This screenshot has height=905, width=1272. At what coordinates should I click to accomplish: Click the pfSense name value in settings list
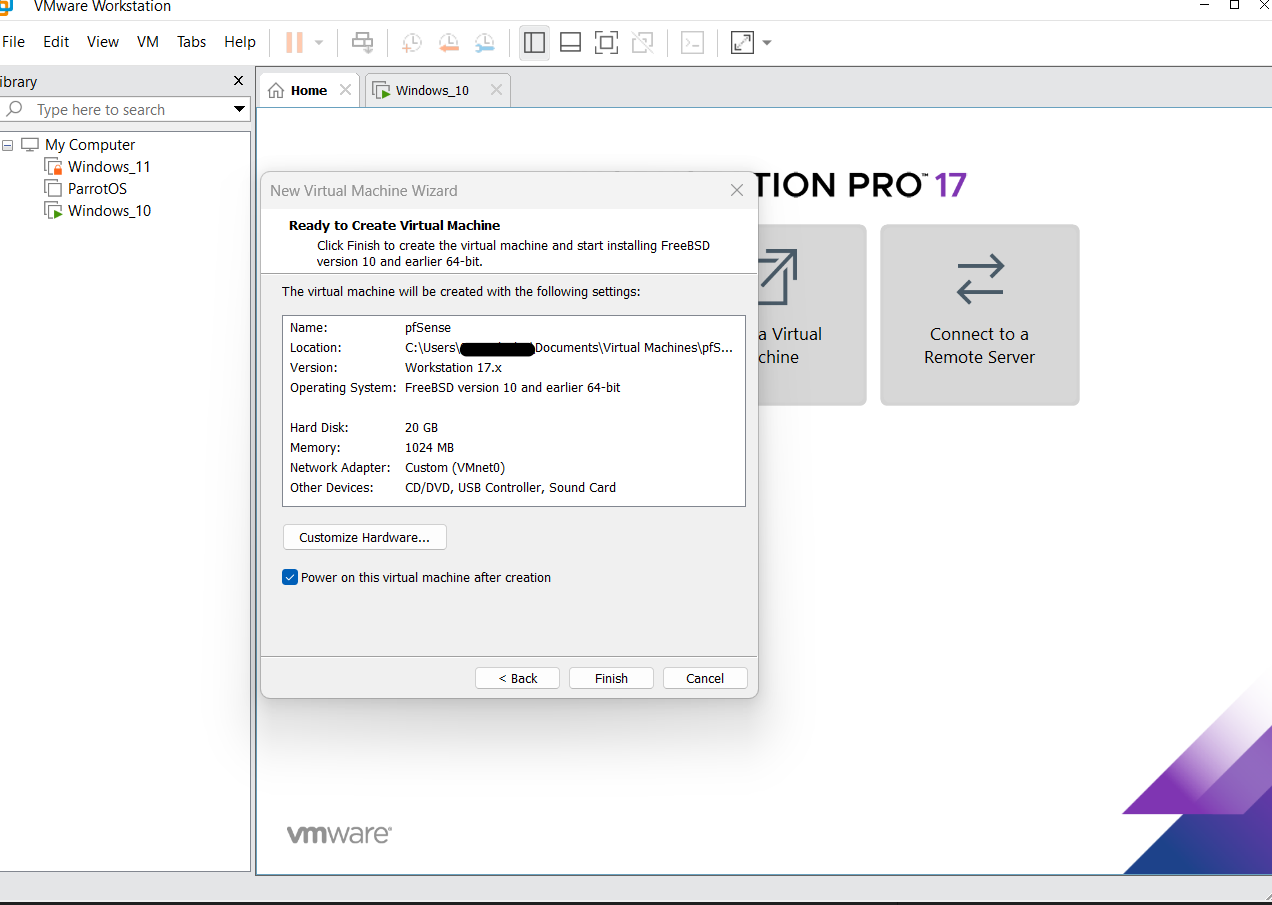coord(428,327)
